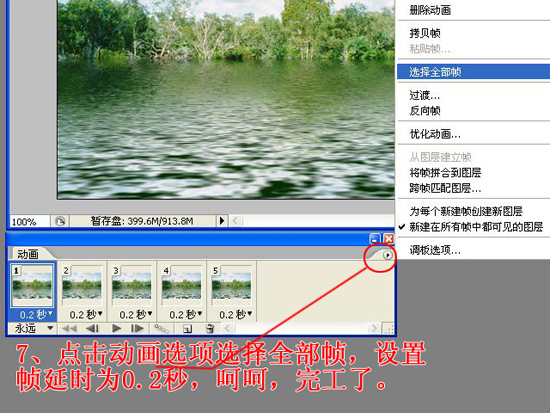The width and height of the screenshot is (550, 413).
Task: Select animation frame 2 thumbnail
Action: click(82, 285)
